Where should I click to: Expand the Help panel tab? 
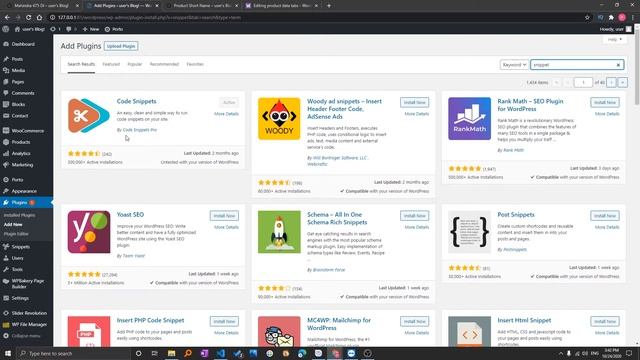coord(615,40)
